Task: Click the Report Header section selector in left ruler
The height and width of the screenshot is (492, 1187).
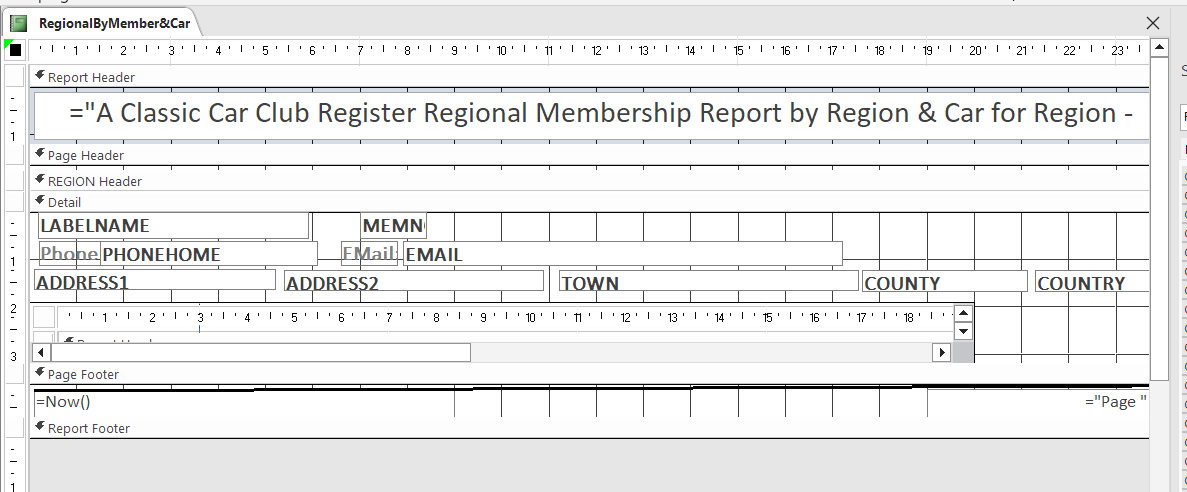Action: pyautogui.click(x=14, y=77)
